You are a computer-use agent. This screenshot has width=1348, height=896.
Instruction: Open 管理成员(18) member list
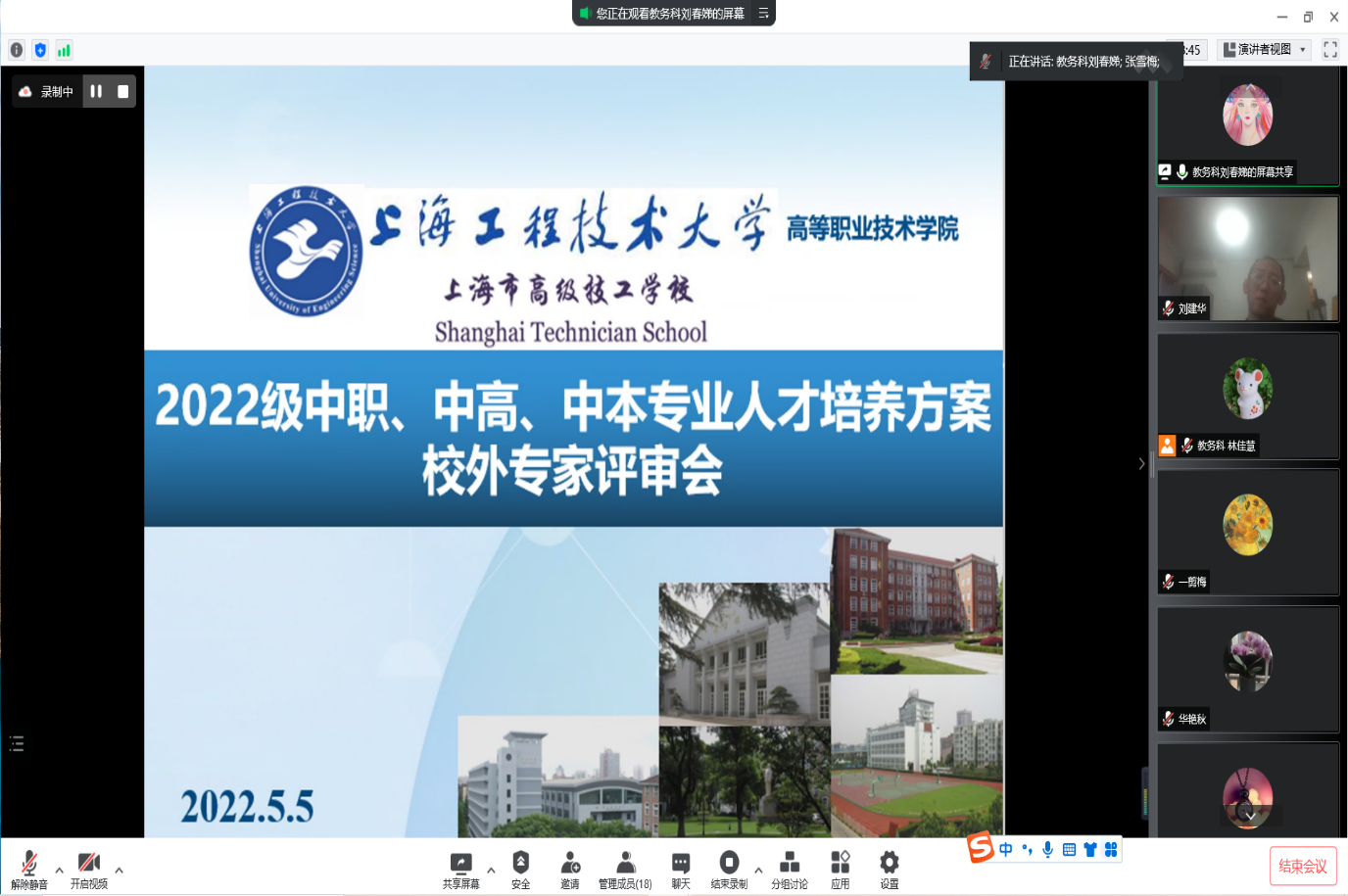point(625,870)
